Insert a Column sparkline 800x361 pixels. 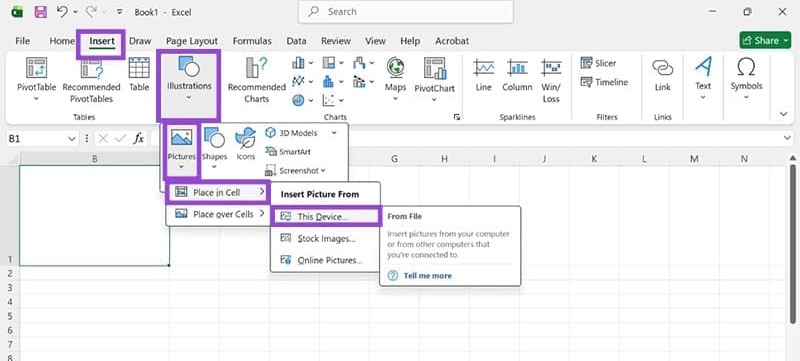517,75
